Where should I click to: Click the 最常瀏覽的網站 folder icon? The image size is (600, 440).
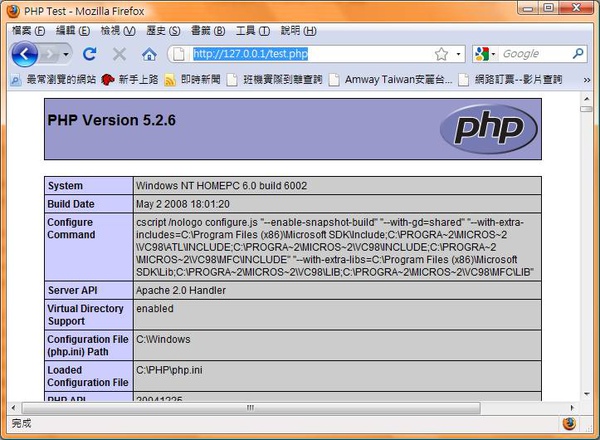[16, 80]
